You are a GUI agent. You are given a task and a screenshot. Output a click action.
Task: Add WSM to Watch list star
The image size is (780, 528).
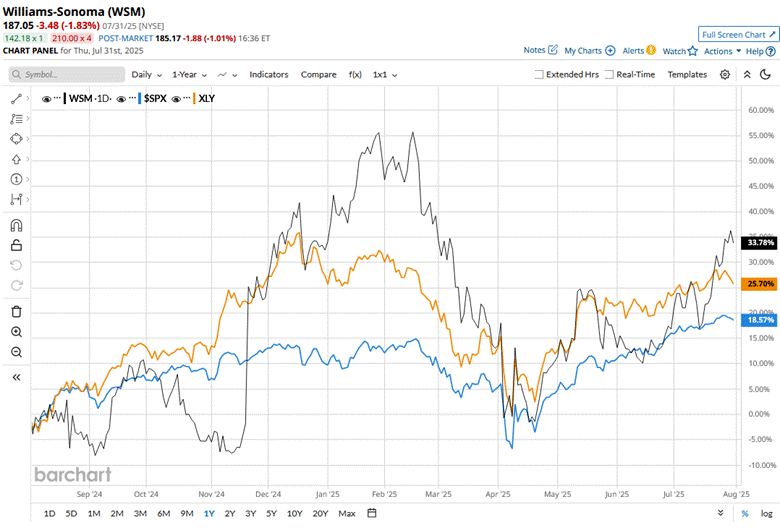pyautogui.click(x=692, y=51)
